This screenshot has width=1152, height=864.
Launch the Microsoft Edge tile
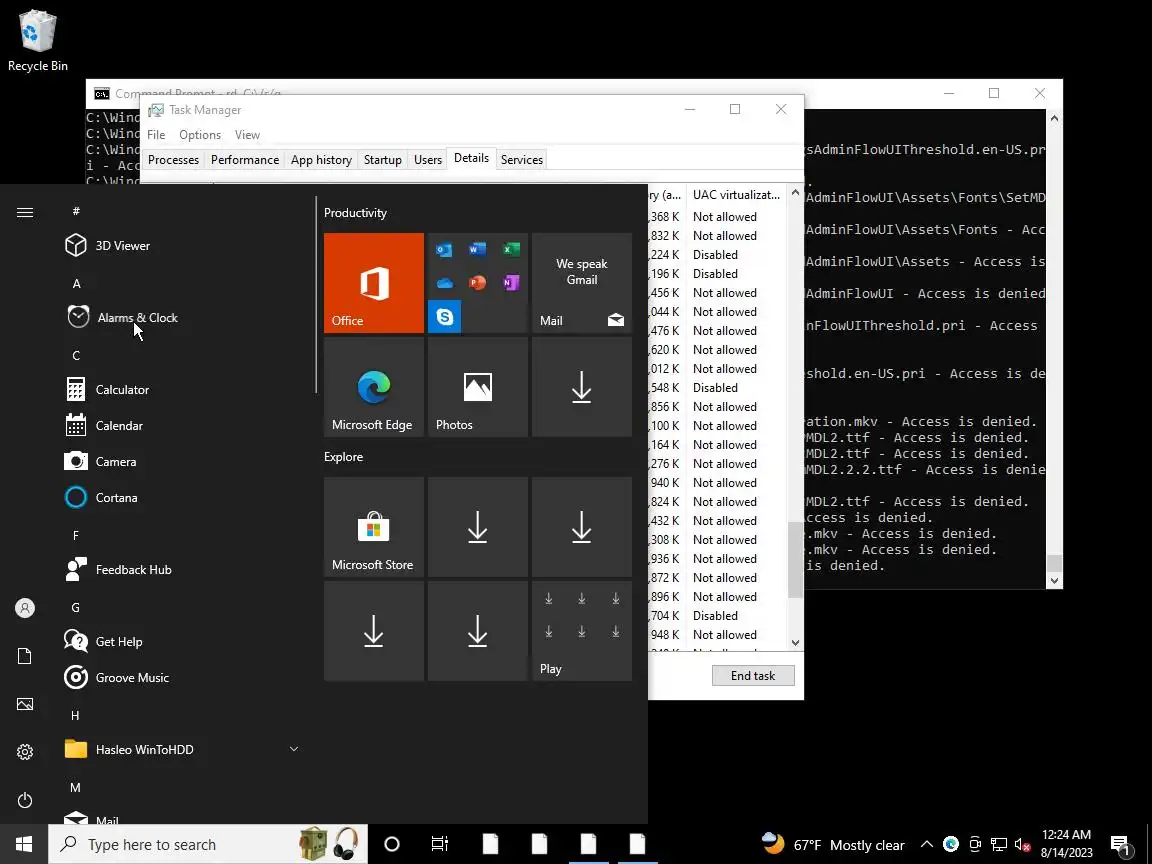373,387
